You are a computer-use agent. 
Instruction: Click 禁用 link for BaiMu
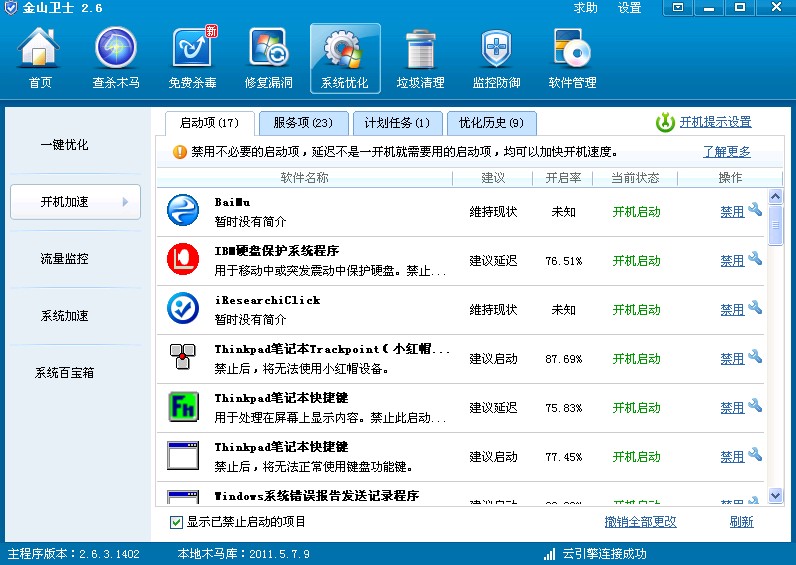tap(732, 212)
